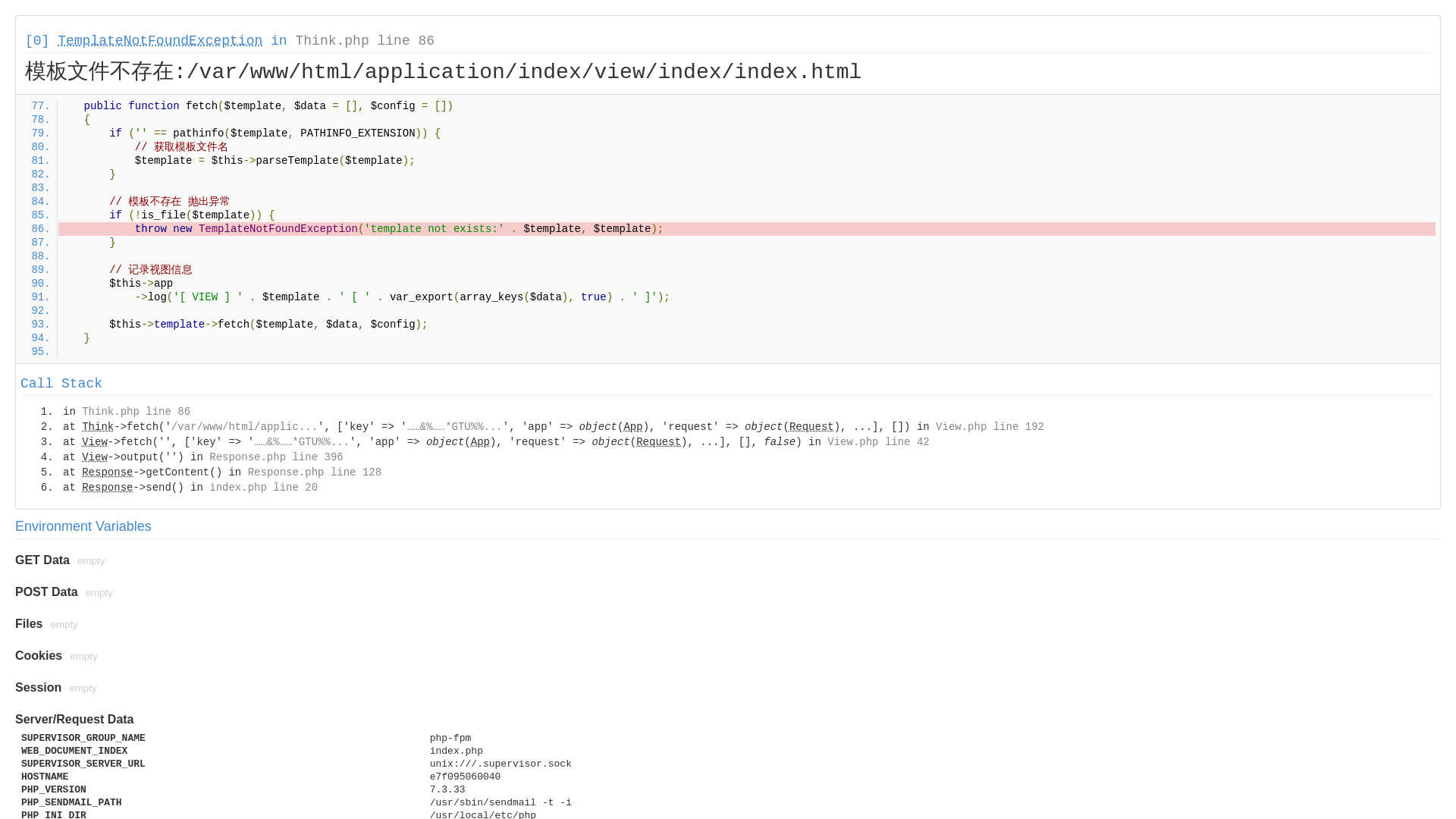Click the Request object in stack frame 3
Screen dimensions: 1456x819
658,442
